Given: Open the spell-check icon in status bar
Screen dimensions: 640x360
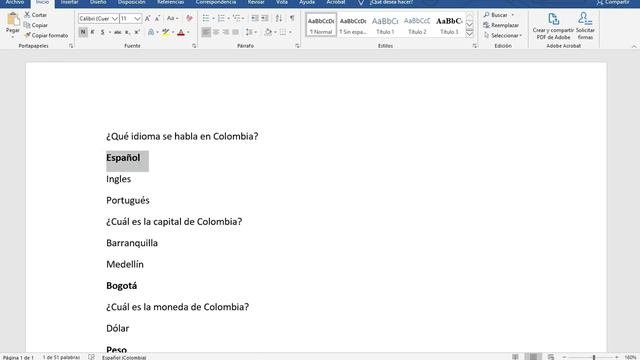Looking at the screenshot, I should [x=91, y=357].
